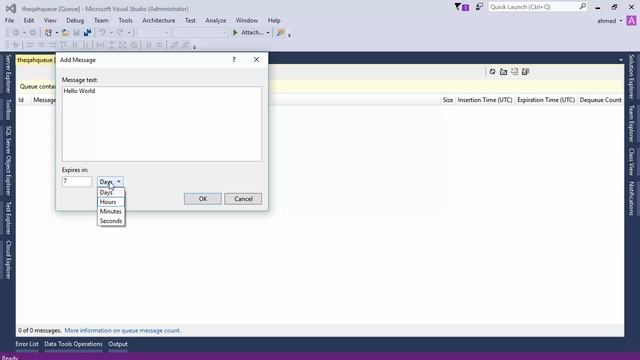The width and height of the screenshot is (640, 360).
Task: Click the Dequeue Count column header
Action: [600, 100]
